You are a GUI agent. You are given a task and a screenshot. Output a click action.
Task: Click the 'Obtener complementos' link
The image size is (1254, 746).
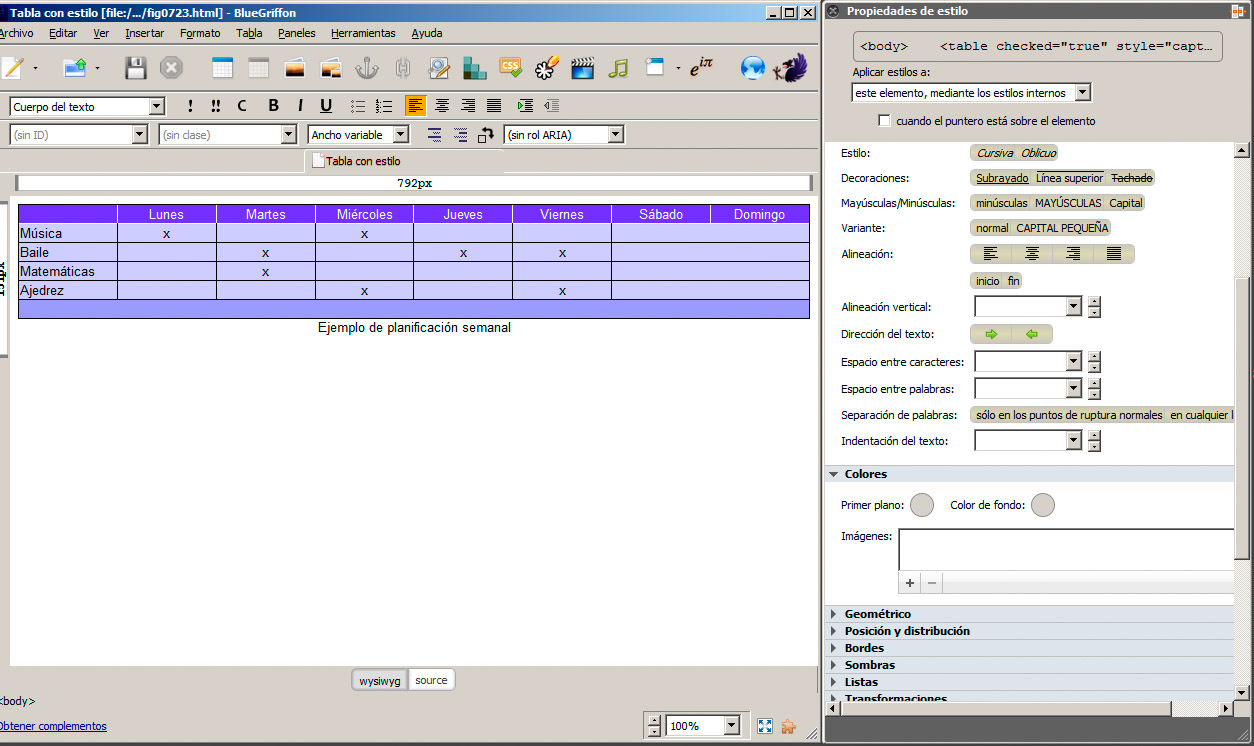pos(52,726)
